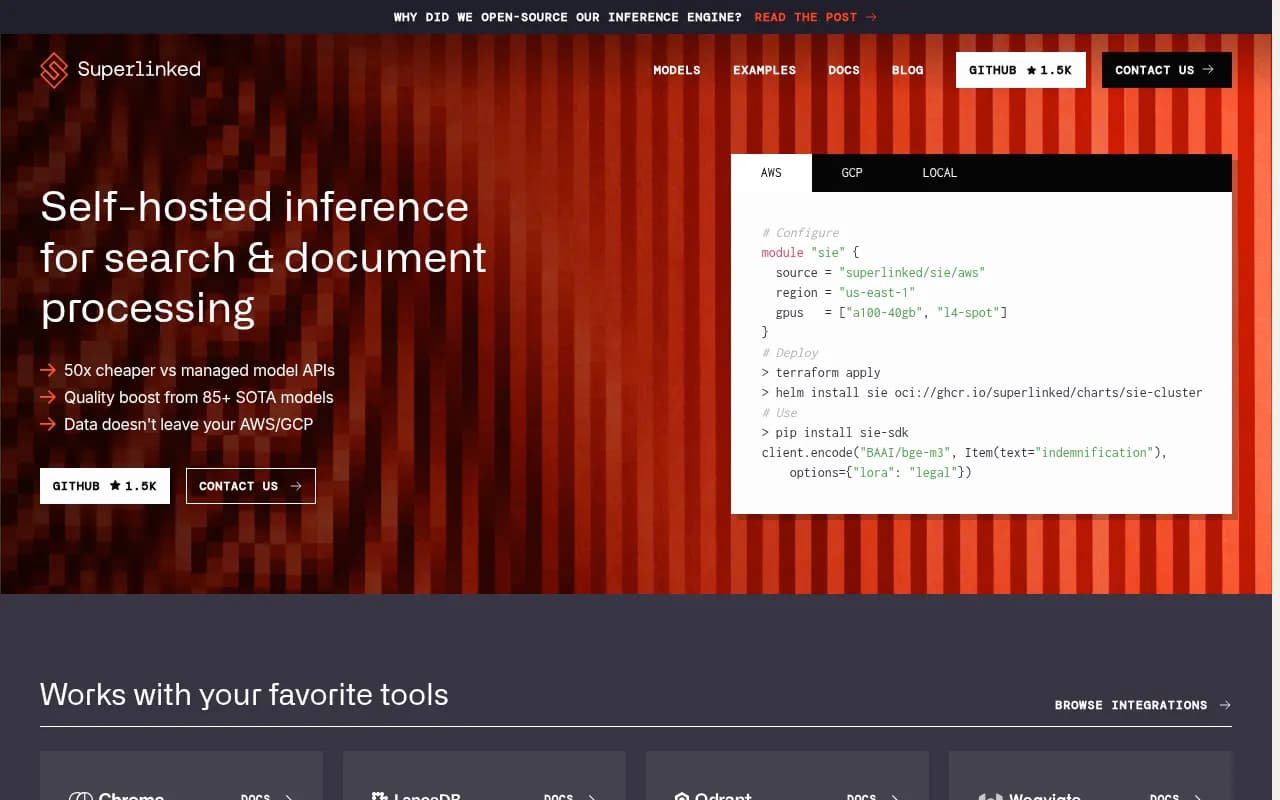Click "50x cheaper vs managed model APIs"
Image resolution: width=1280 pixels, height=800 pixels.
[x=199, y=370]
